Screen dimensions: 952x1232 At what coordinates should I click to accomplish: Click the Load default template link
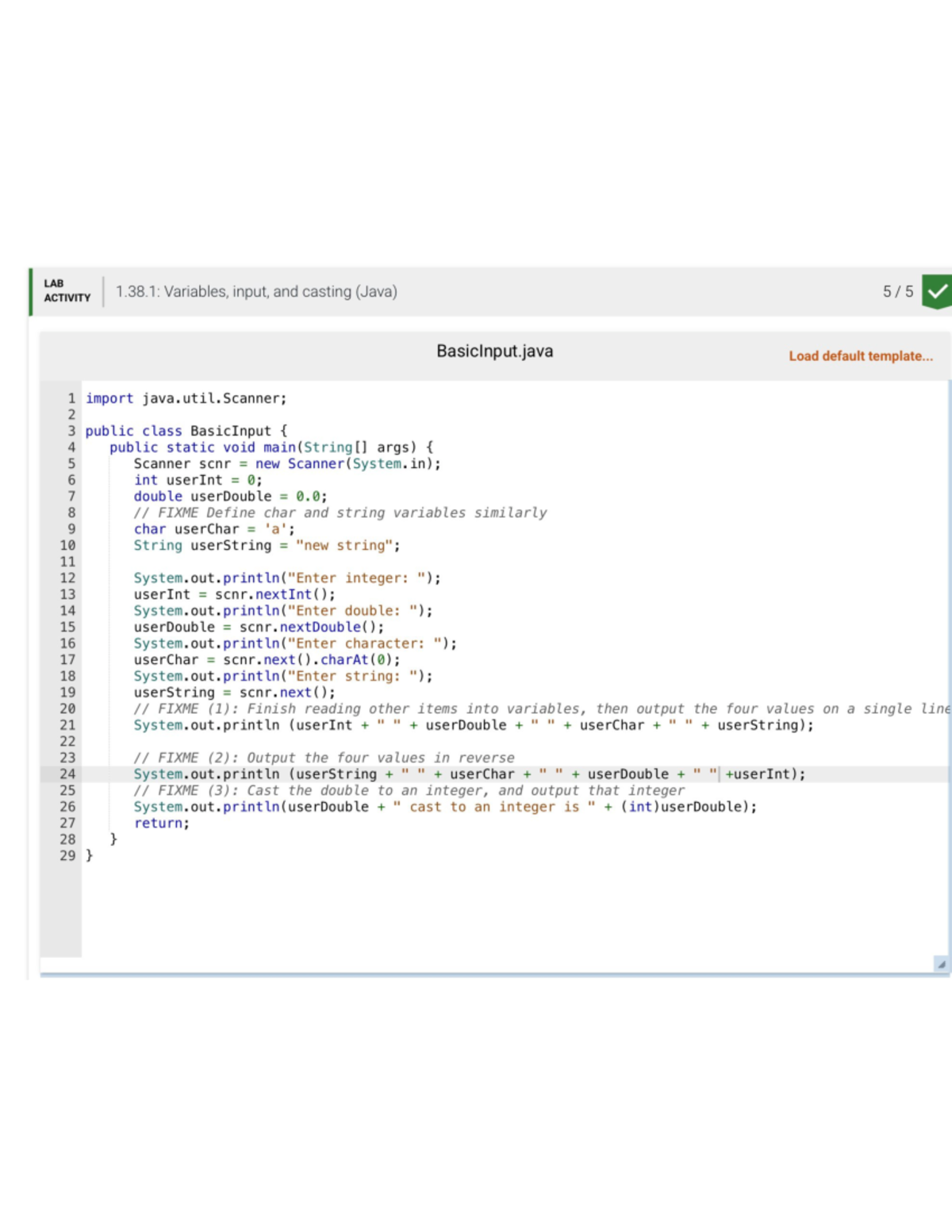click(x=860, y=356)
